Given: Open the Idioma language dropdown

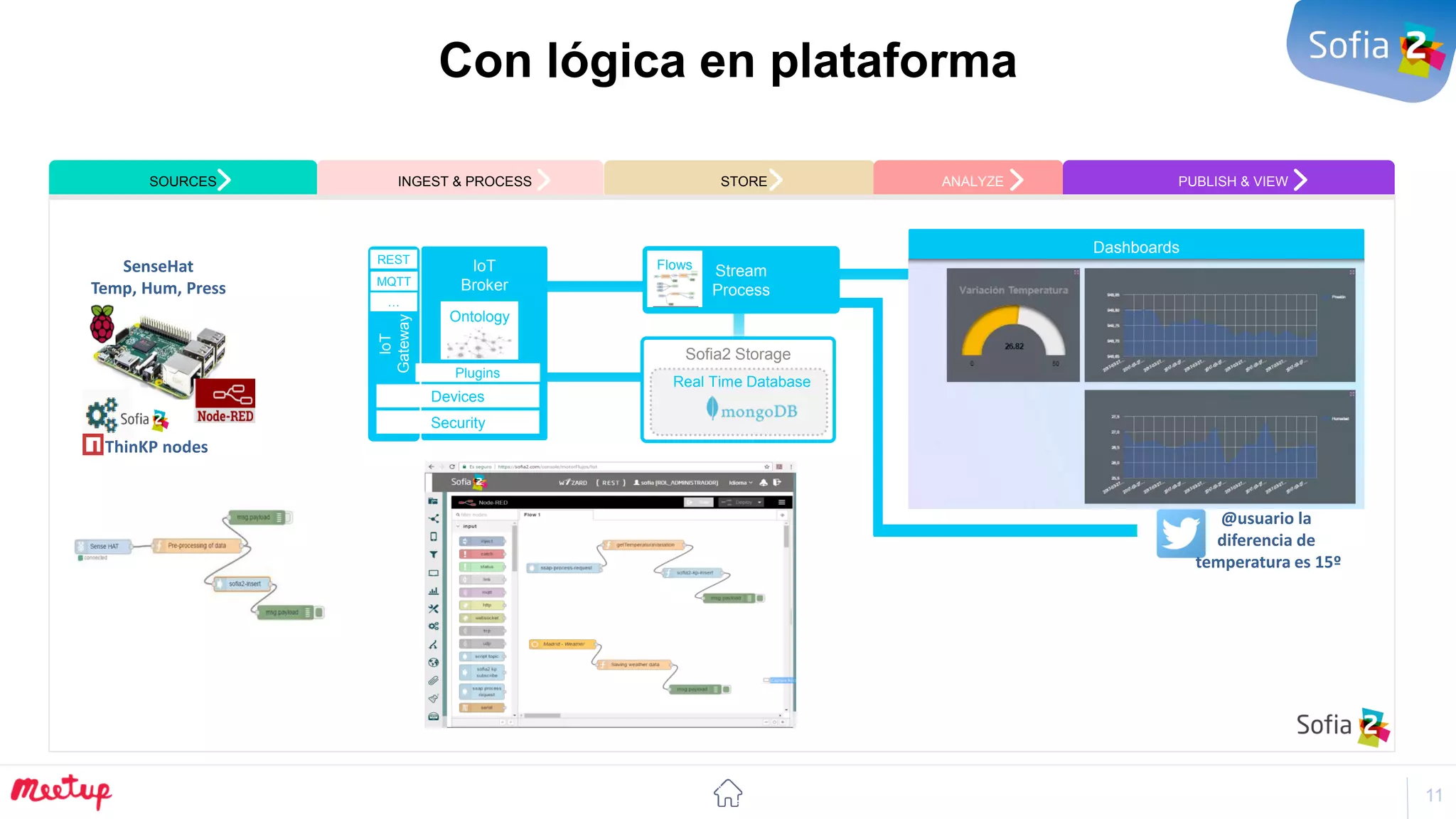Looking at the screenshot, I should (740, 482).
